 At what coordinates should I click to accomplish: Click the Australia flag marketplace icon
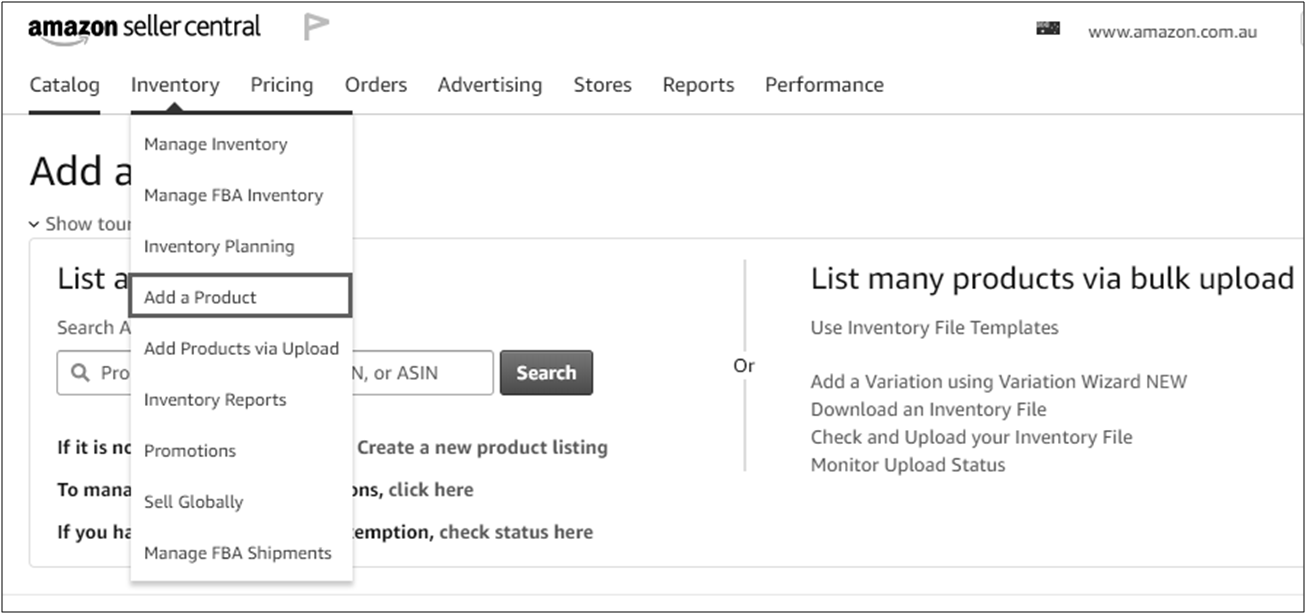coord(1048,30)
